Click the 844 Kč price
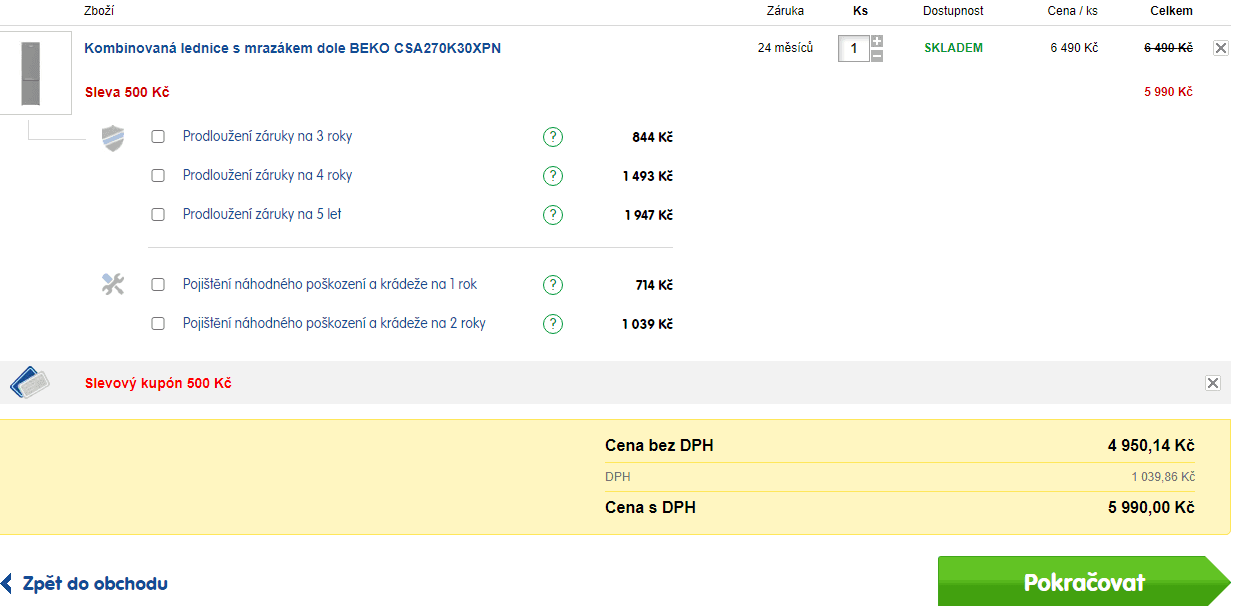This screenshot has width=1237, height=606. (x=652, y=137)
